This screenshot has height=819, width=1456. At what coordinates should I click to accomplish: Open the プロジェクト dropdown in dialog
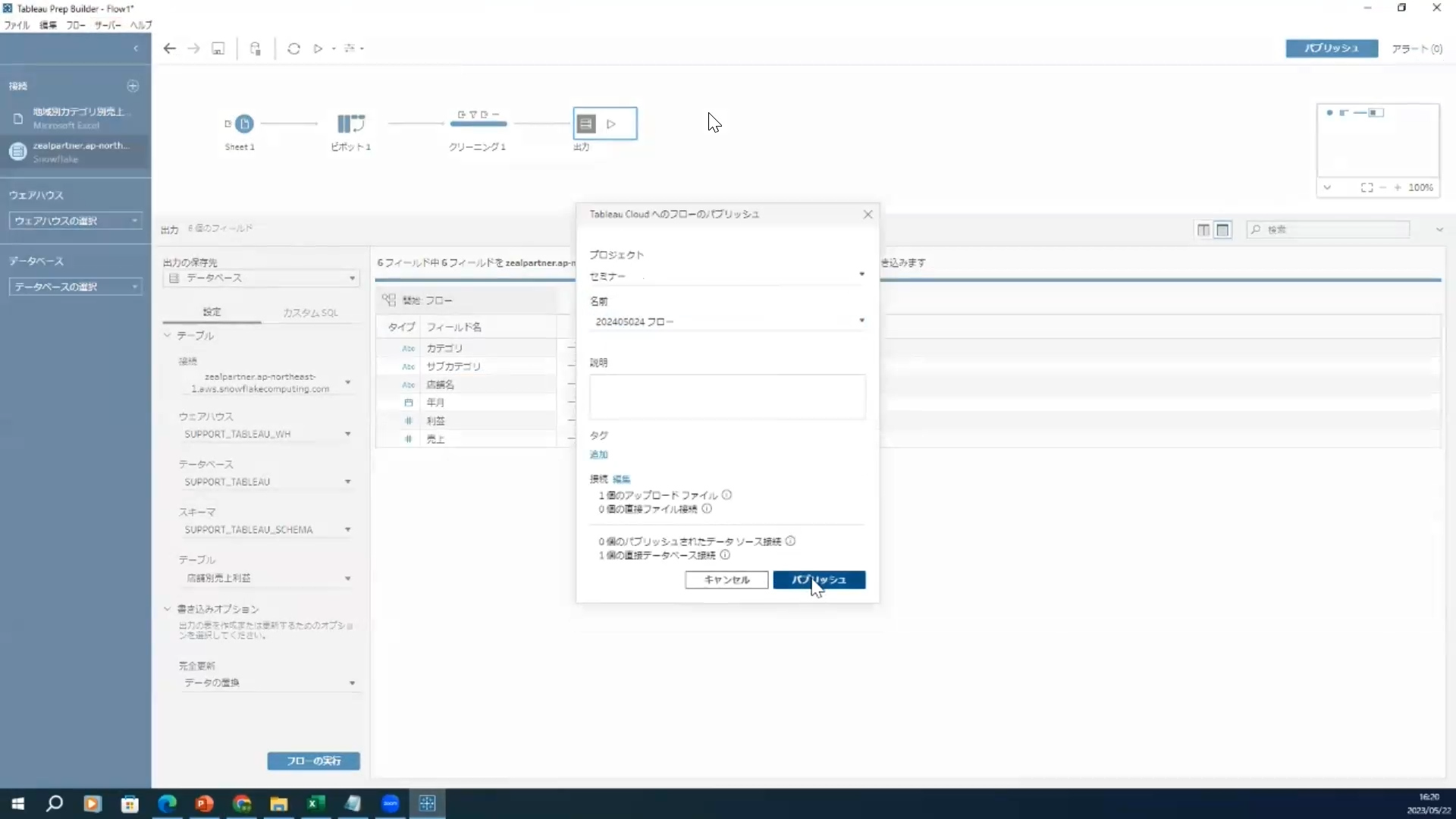[727, 276]
